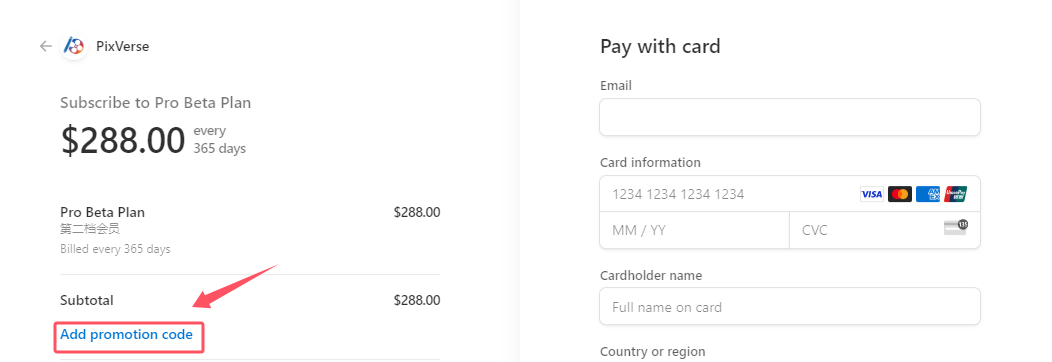
Task: Click the CVC card hint icon
Action: tap(955, 227)
